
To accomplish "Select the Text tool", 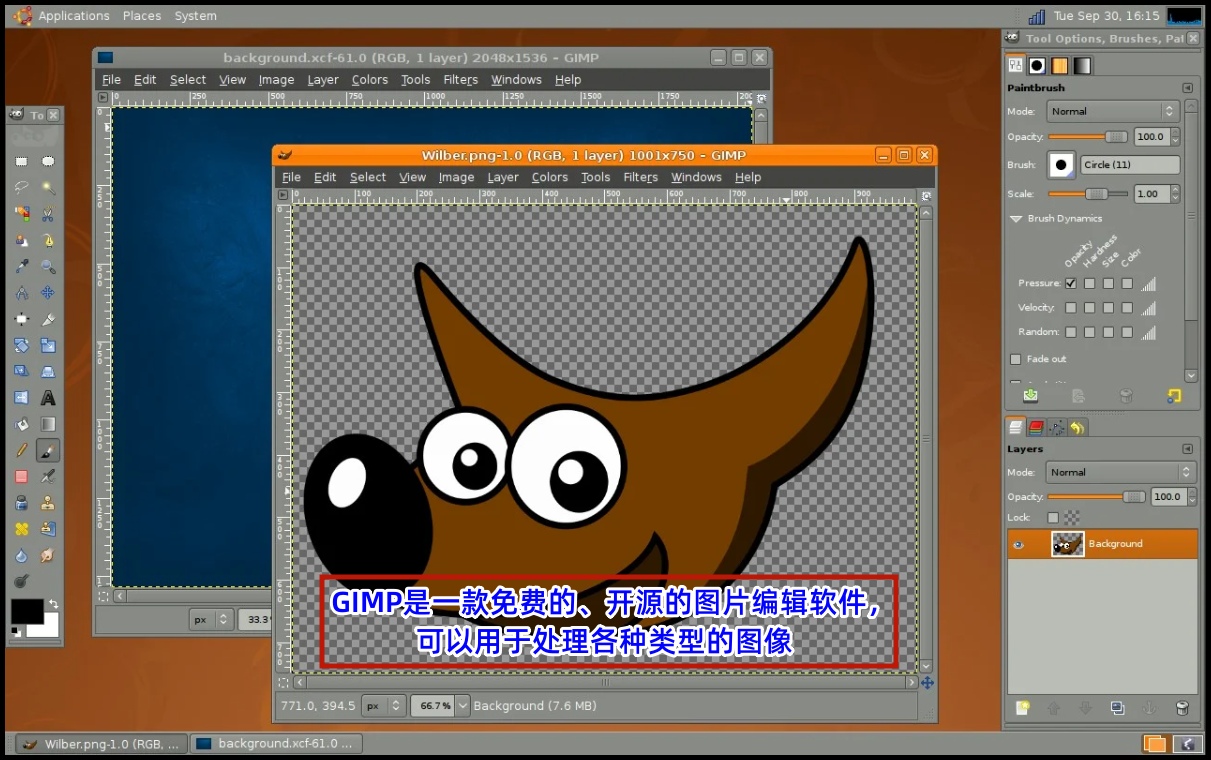I will (x=48, y=398).
